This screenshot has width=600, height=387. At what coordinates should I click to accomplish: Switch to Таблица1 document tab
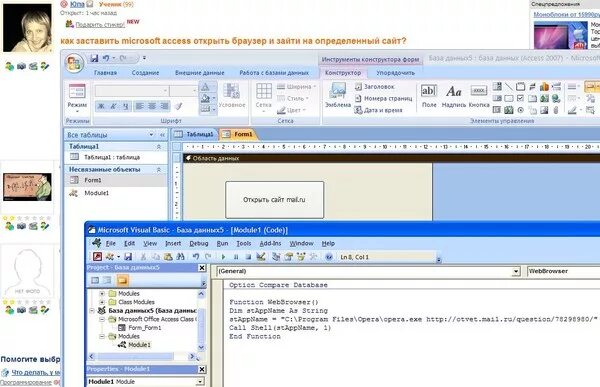tap(195, 134)
